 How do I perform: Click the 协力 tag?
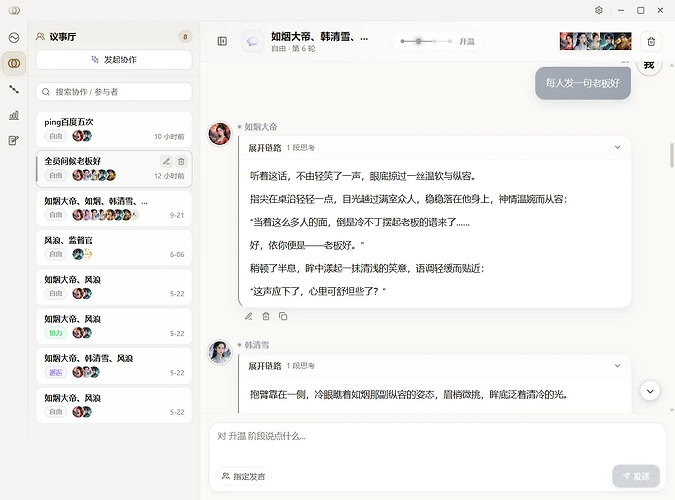point(56,333)
